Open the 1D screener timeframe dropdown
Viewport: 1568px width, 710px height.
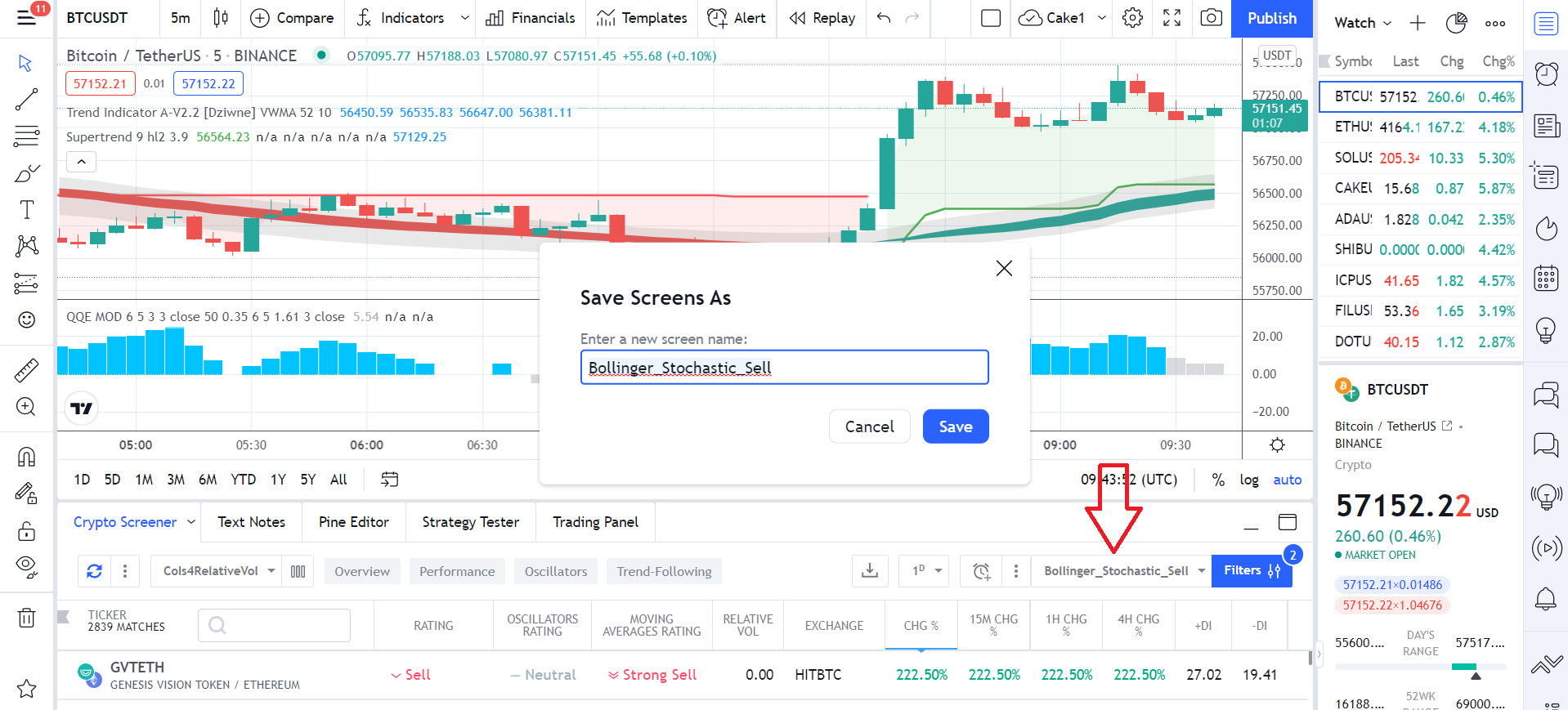pos(924,571)
